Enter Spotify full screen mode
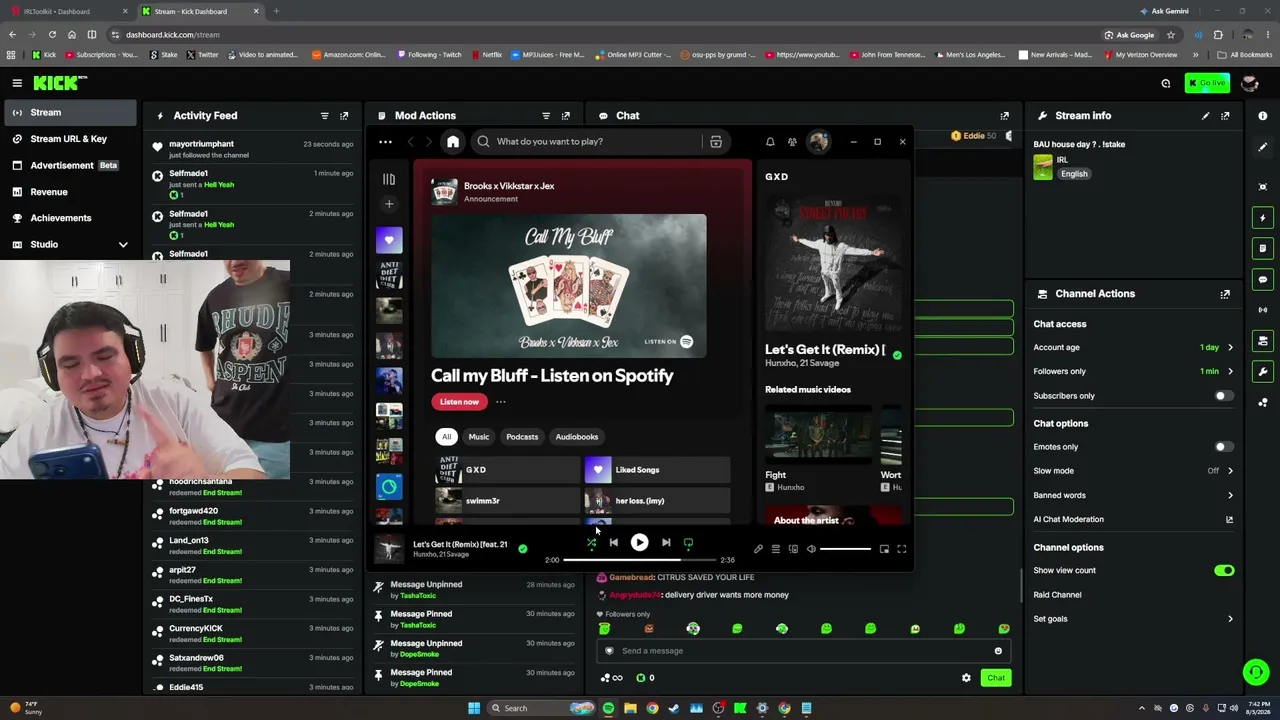The image size is (1280, 720). 901,549
